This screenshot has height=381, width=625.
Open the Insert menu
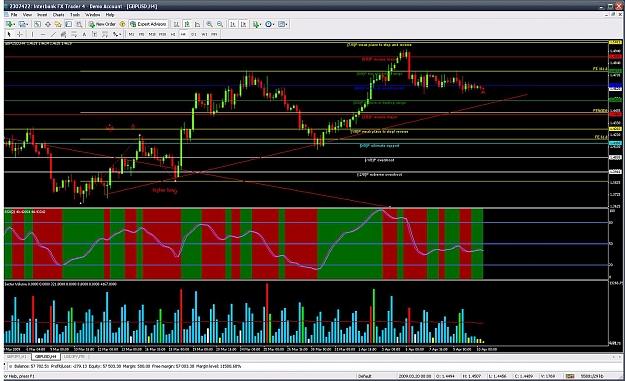pyautogui.click(x=42, y=15)
